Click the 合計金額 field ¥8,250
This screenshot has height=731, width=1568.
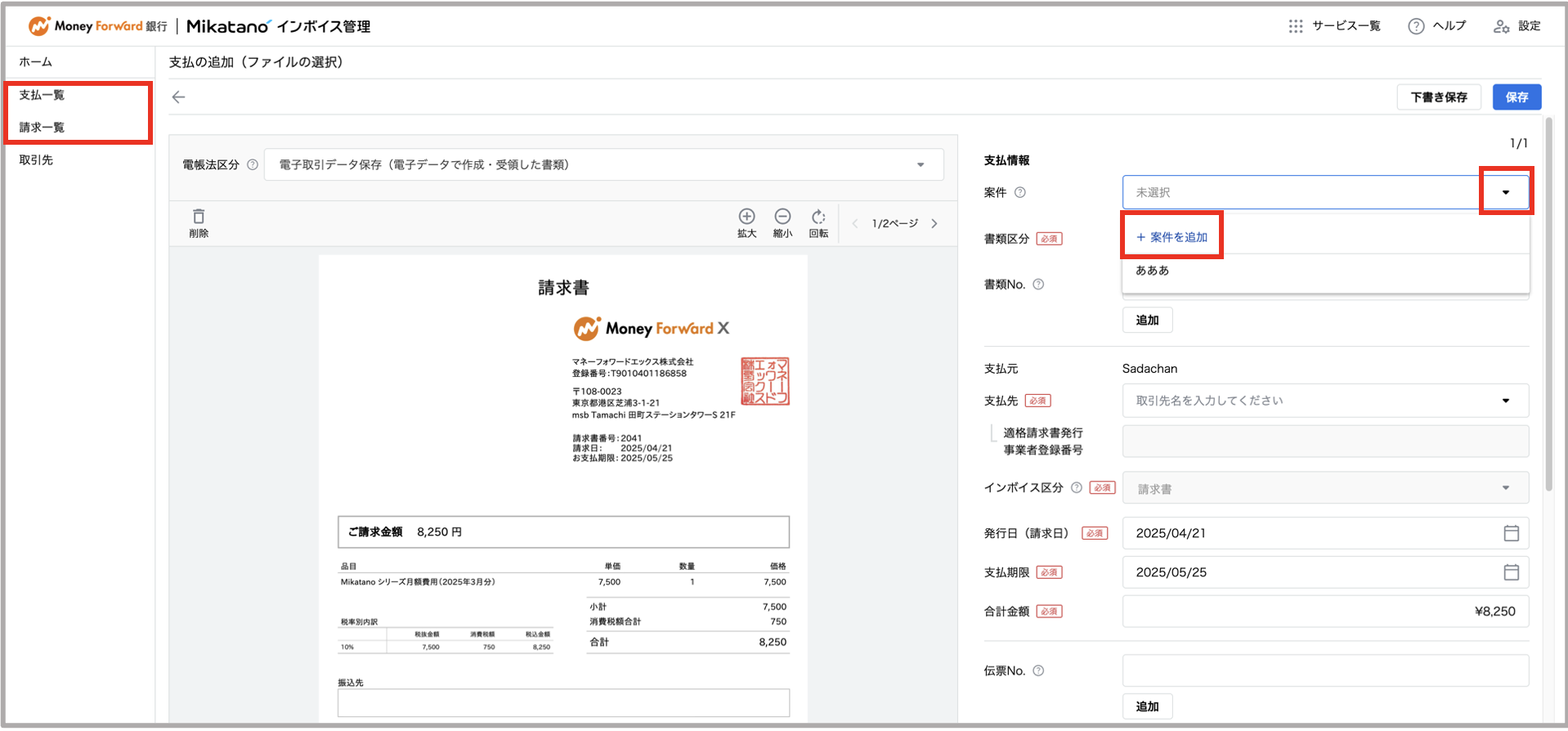coord(1325,612)
